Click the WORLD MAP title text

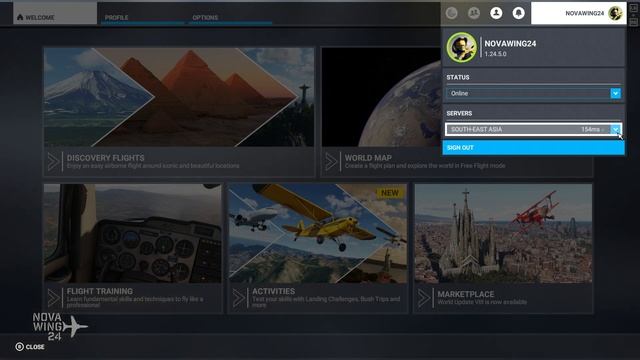tap(368, 158)
